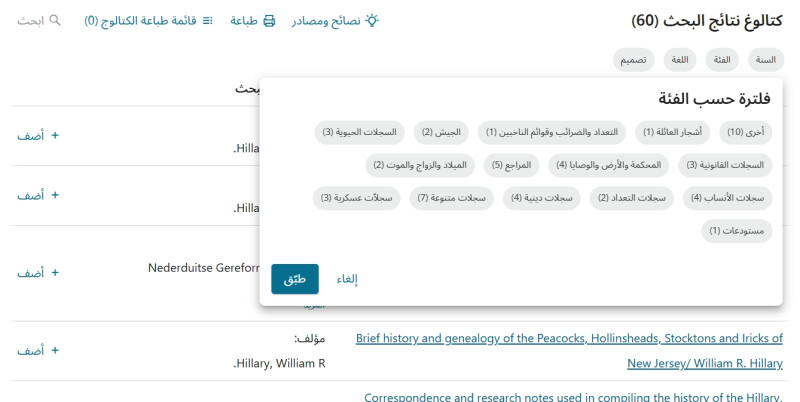Open the السنة filter dropdown
Image resolution: width=800 pixels, height=402 pixels.
(x=765, y=60)
